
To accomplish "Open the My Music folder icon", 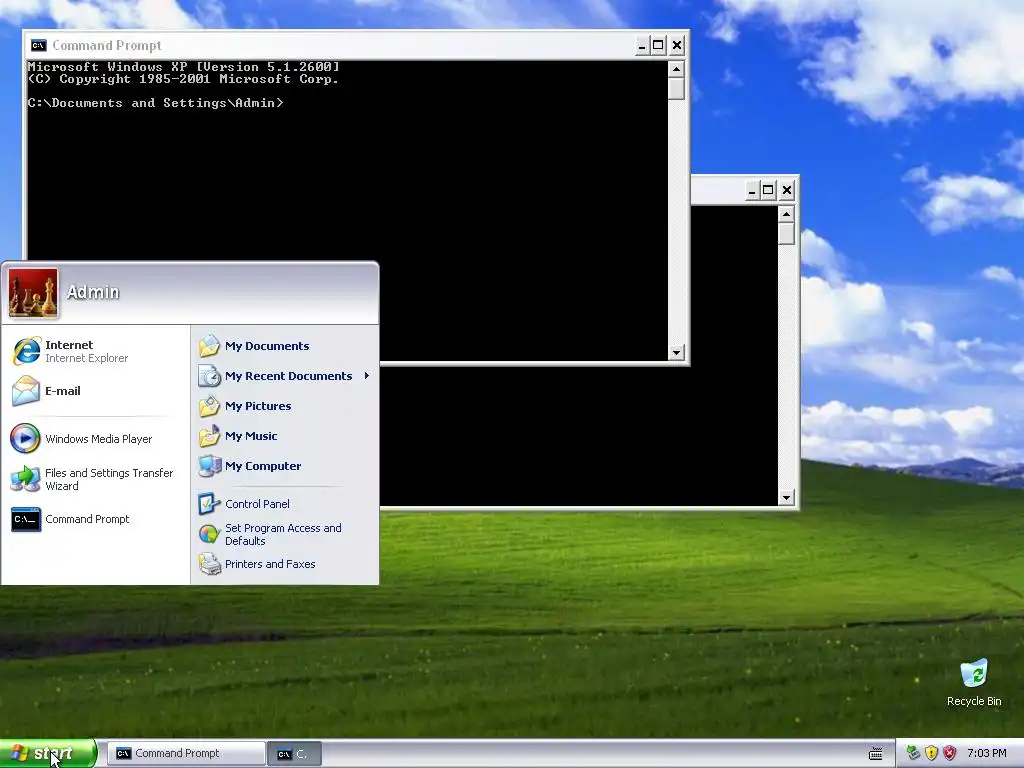I will point(210,436).
